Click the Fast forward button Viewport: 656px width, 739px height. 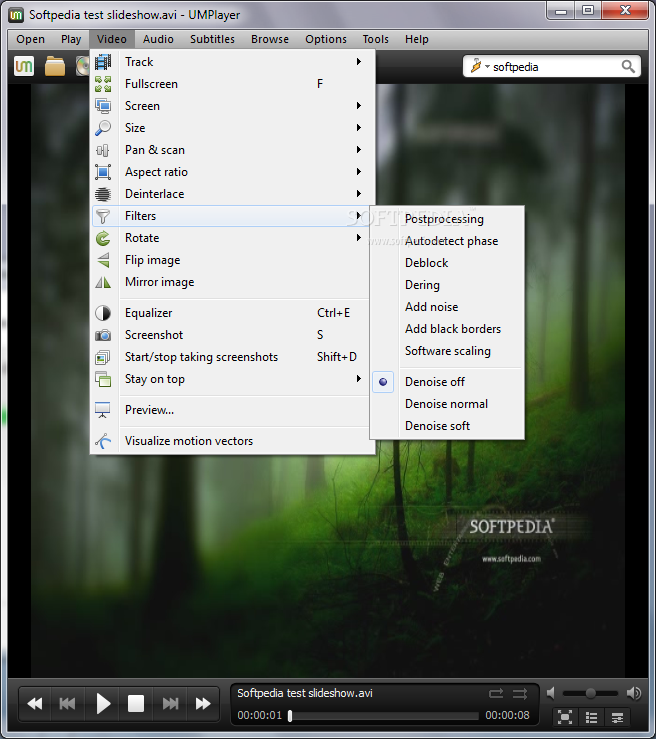pyautogui.click(x=203, y=704)
